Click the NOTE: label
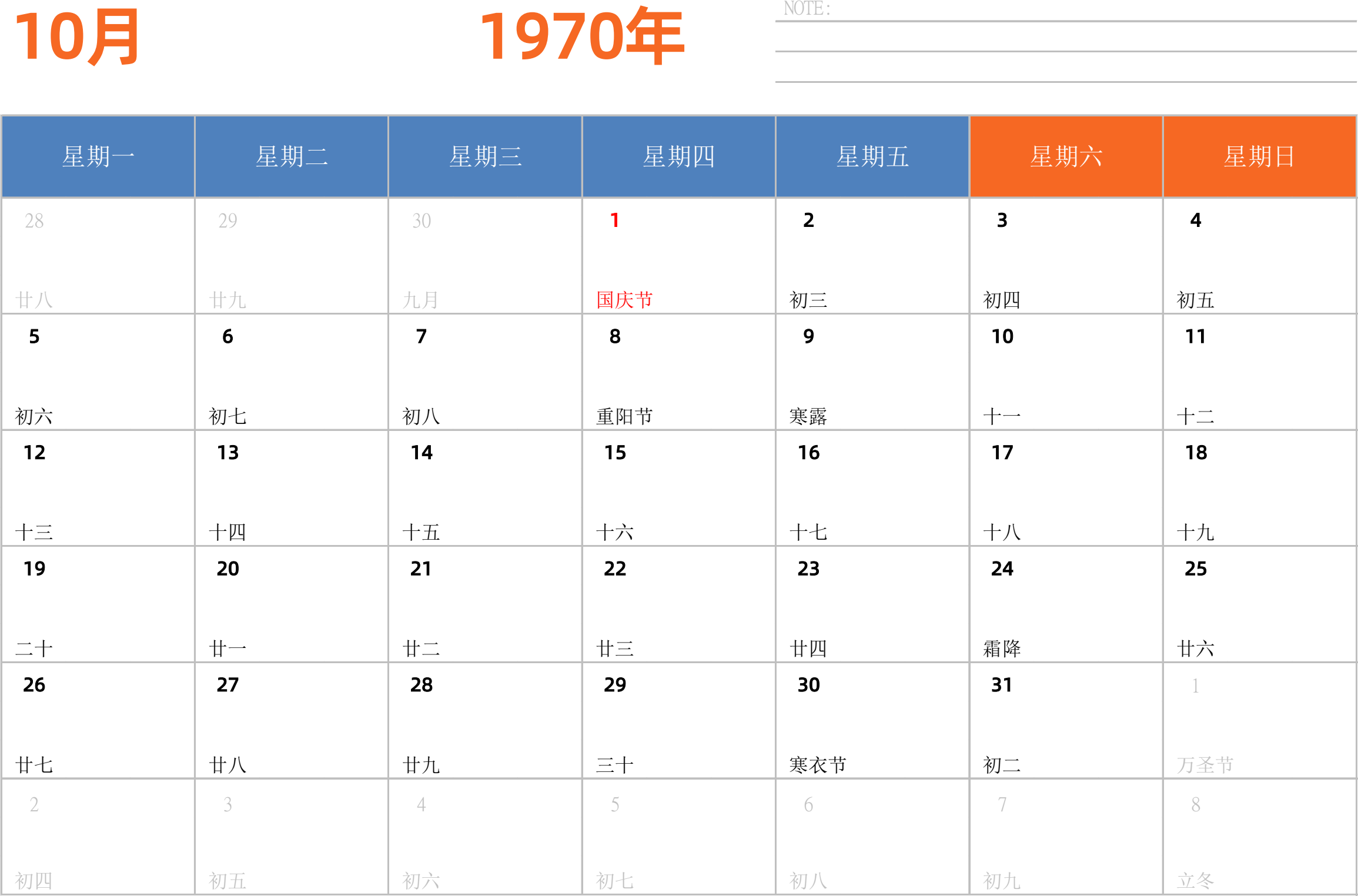The image size is (1358, 896). [807, 9]
